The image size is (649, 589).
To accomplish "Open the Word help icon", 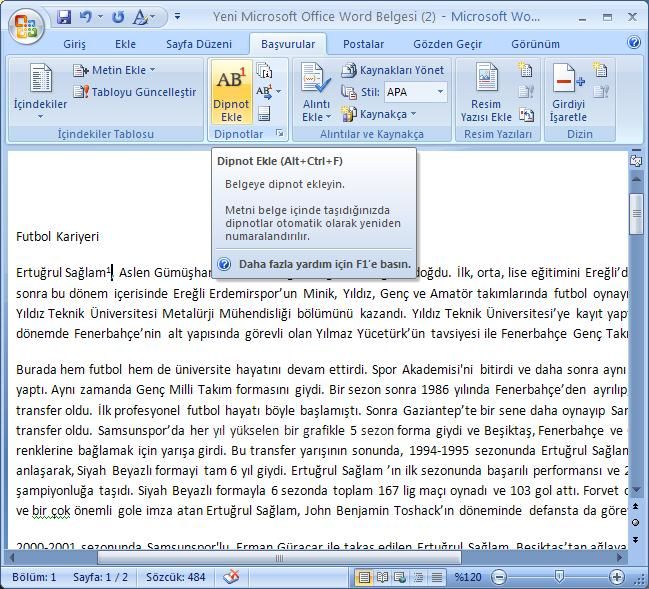I will coord(634,42).
